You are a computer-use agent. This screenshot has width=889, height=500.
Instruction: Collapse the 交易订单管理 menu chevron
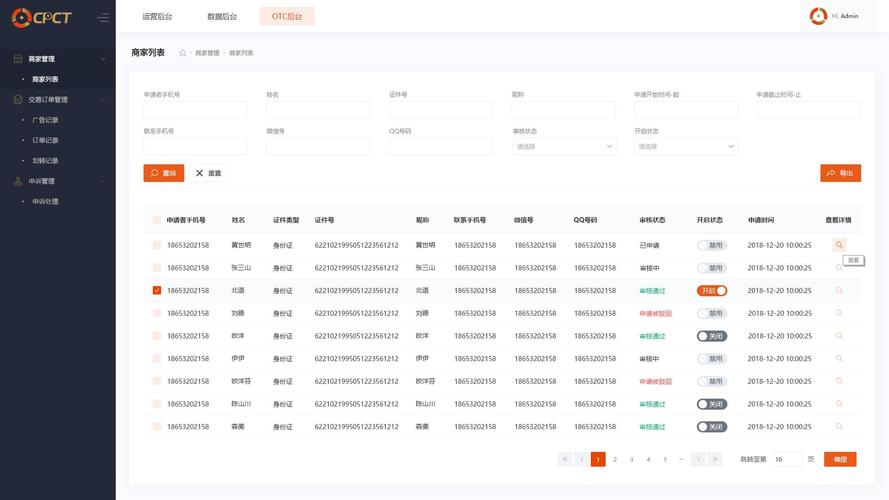(103, 100)
